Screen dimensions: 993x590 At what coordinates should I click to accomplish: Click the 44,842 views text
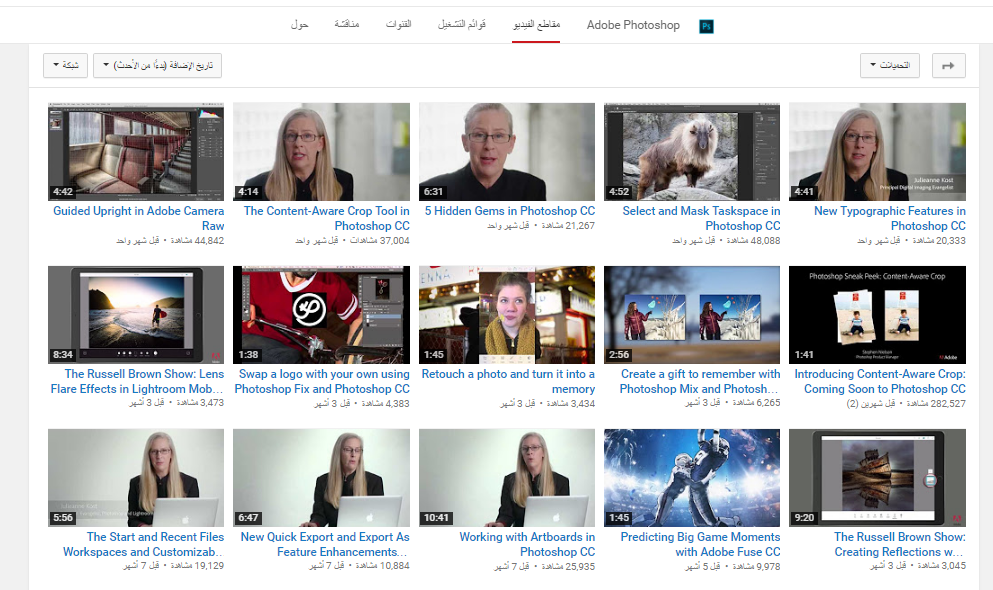197,241
